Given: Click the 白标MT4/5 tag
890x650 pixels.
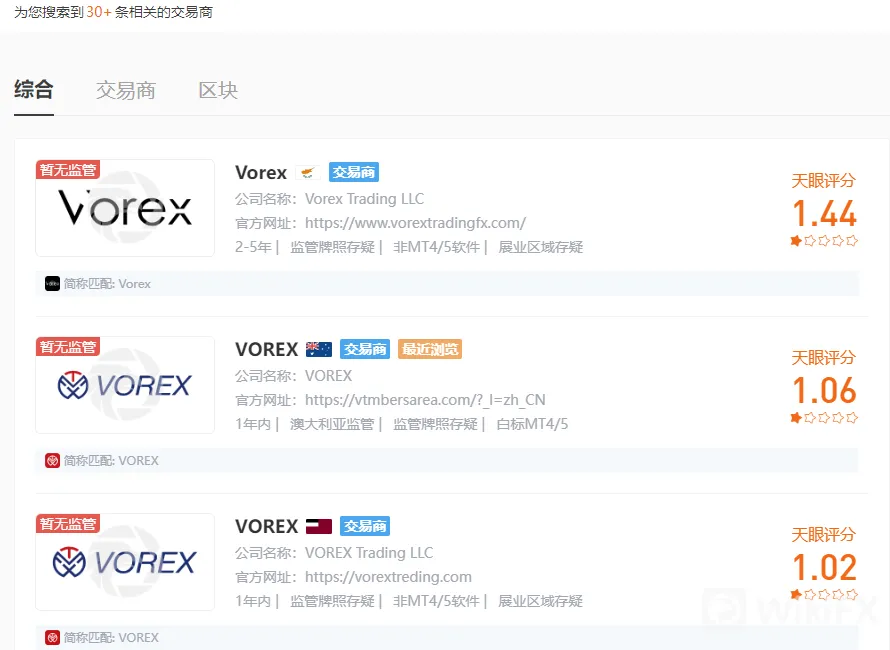Looking at the screenshot, I should [x=532, y=425].
